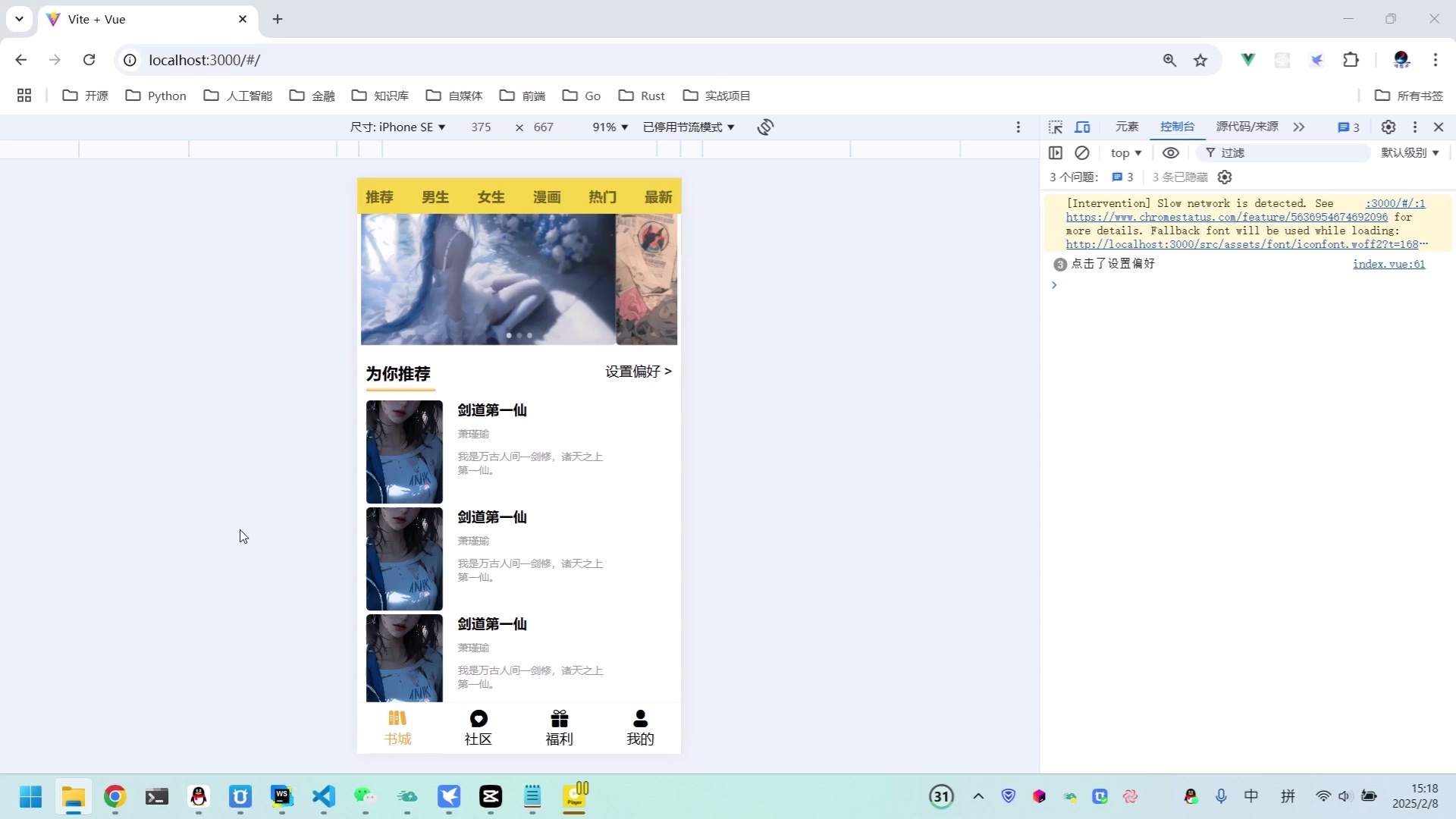Image resolution: width=1456 pixels, height=819 pixels.
Task: Open the iPhone SE device dropdown
Action: click(397, 127)
